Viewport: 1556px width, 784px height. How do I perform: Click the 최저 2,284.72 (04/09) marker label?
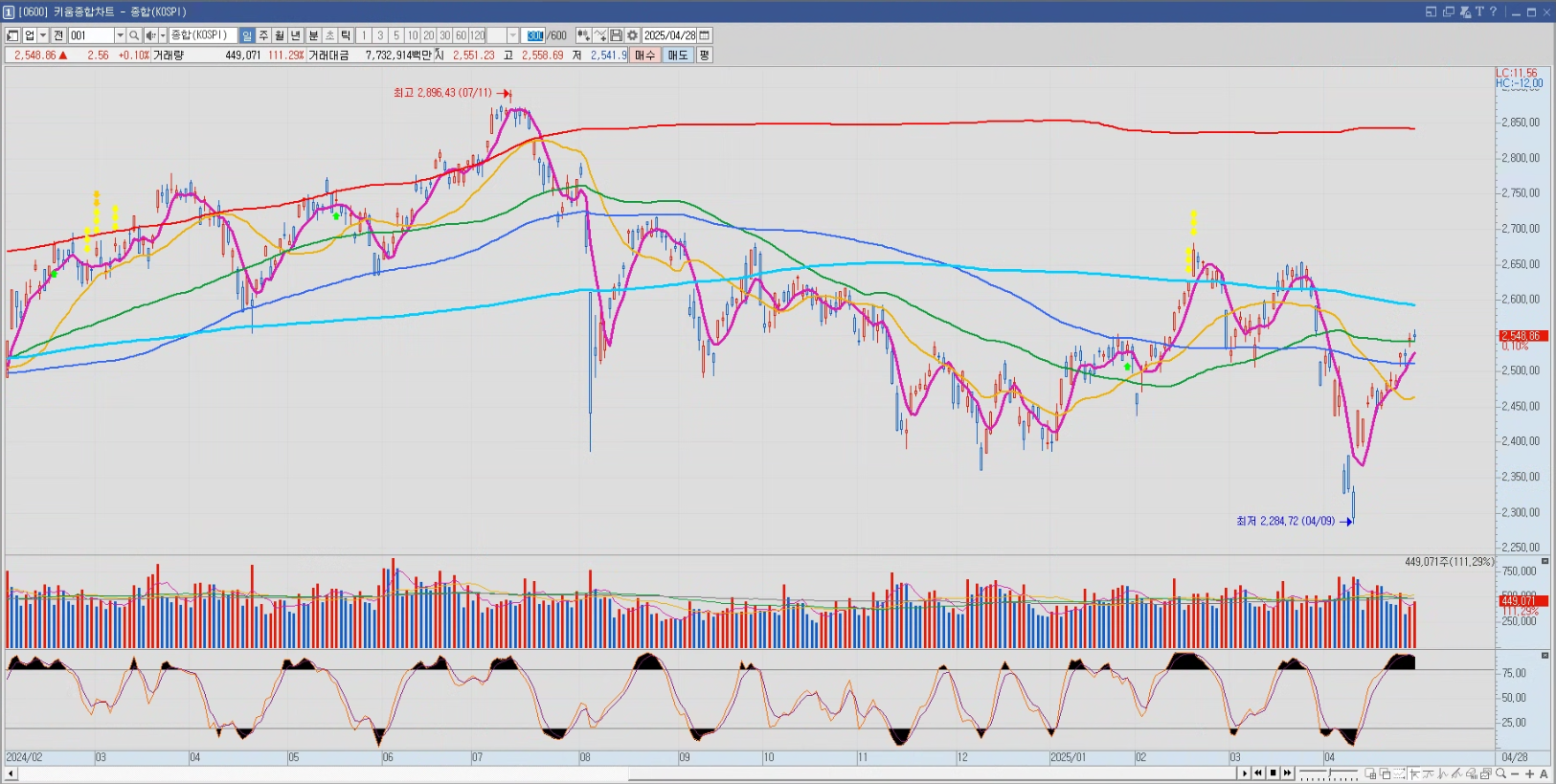[1285, 521]
